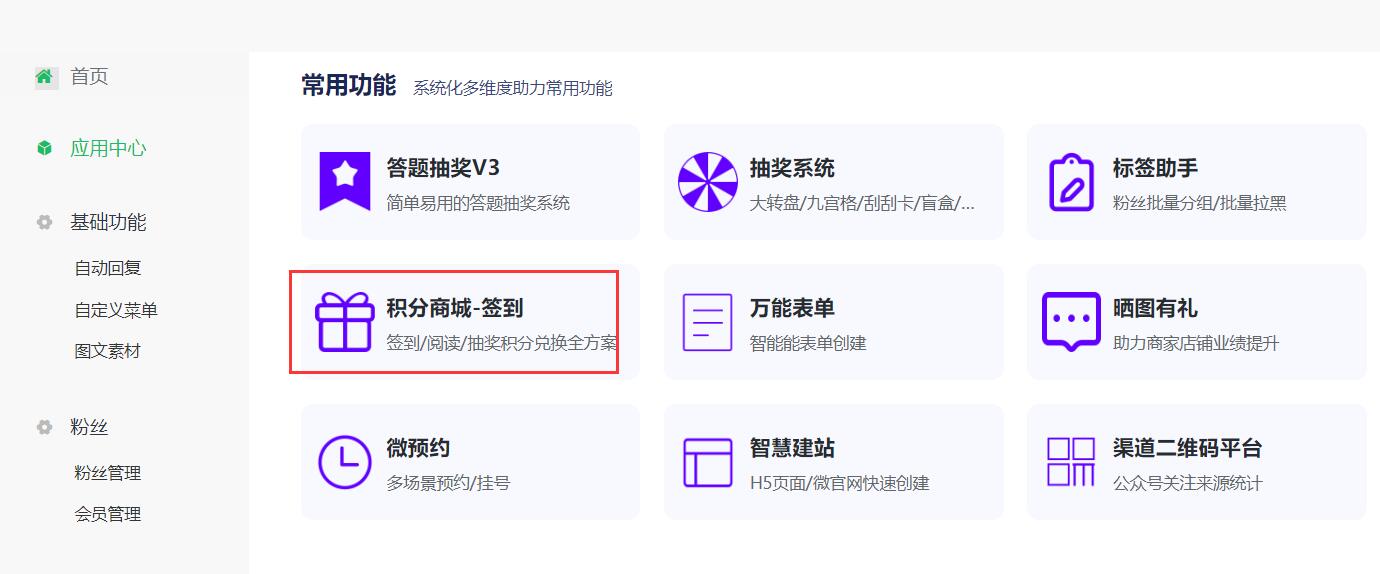Click the document form icon of 万能表单

coord(708,322)
